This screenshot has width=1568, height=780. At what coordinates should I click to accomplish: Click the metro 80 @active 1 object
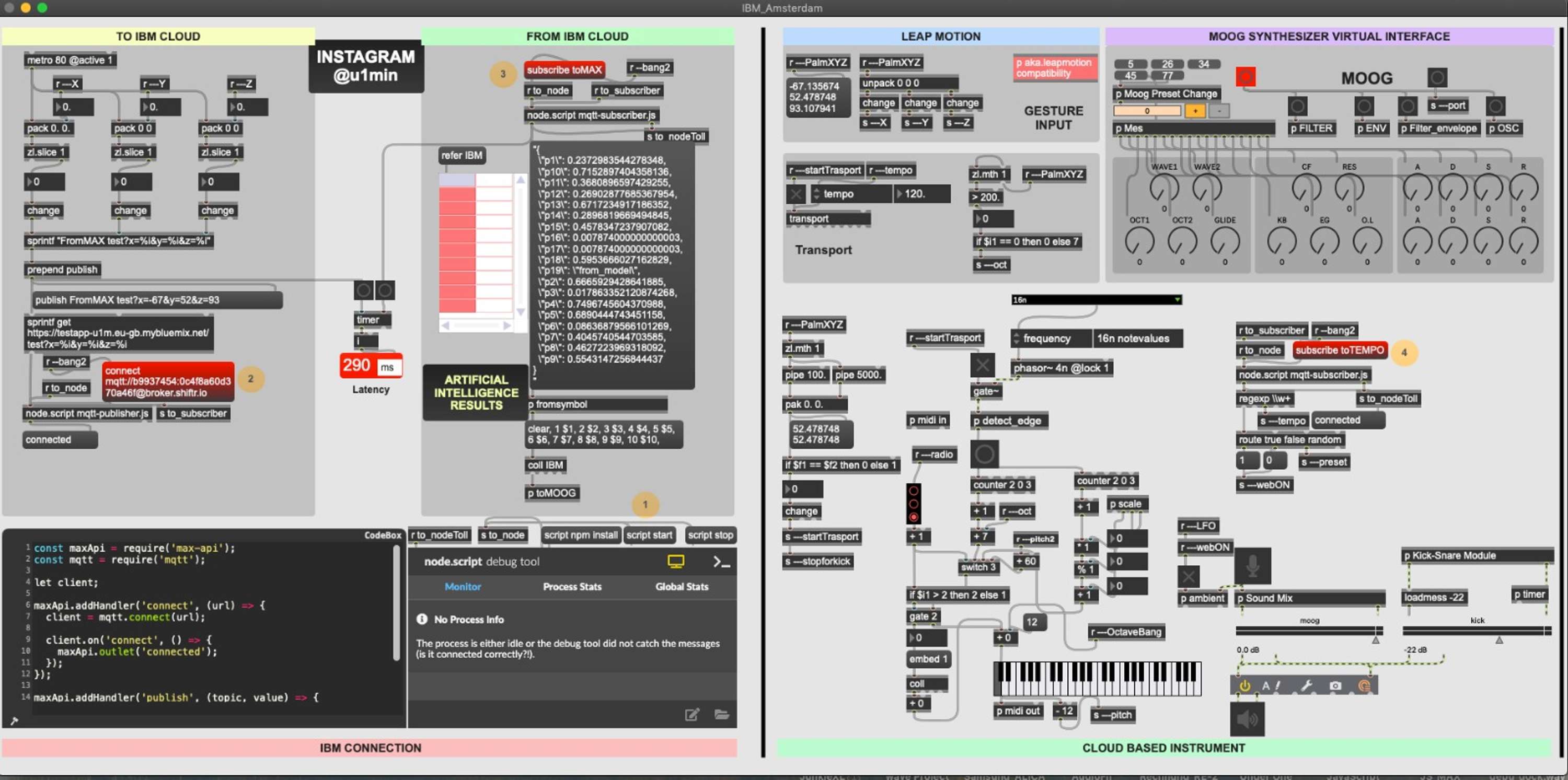(70, 60)
